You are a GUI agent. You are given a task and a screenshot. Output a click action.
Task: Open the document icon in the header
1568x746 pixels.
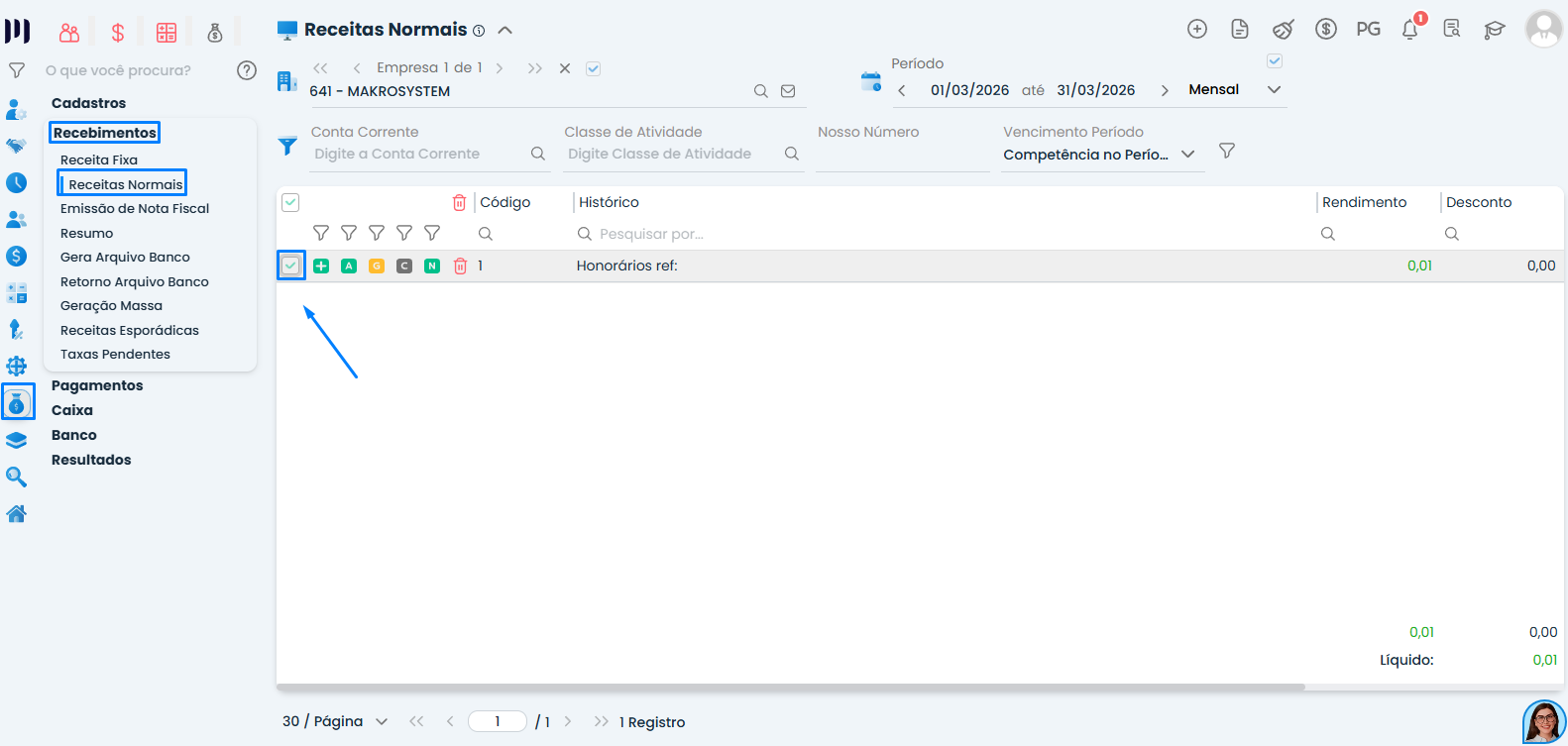[1240, 30]
